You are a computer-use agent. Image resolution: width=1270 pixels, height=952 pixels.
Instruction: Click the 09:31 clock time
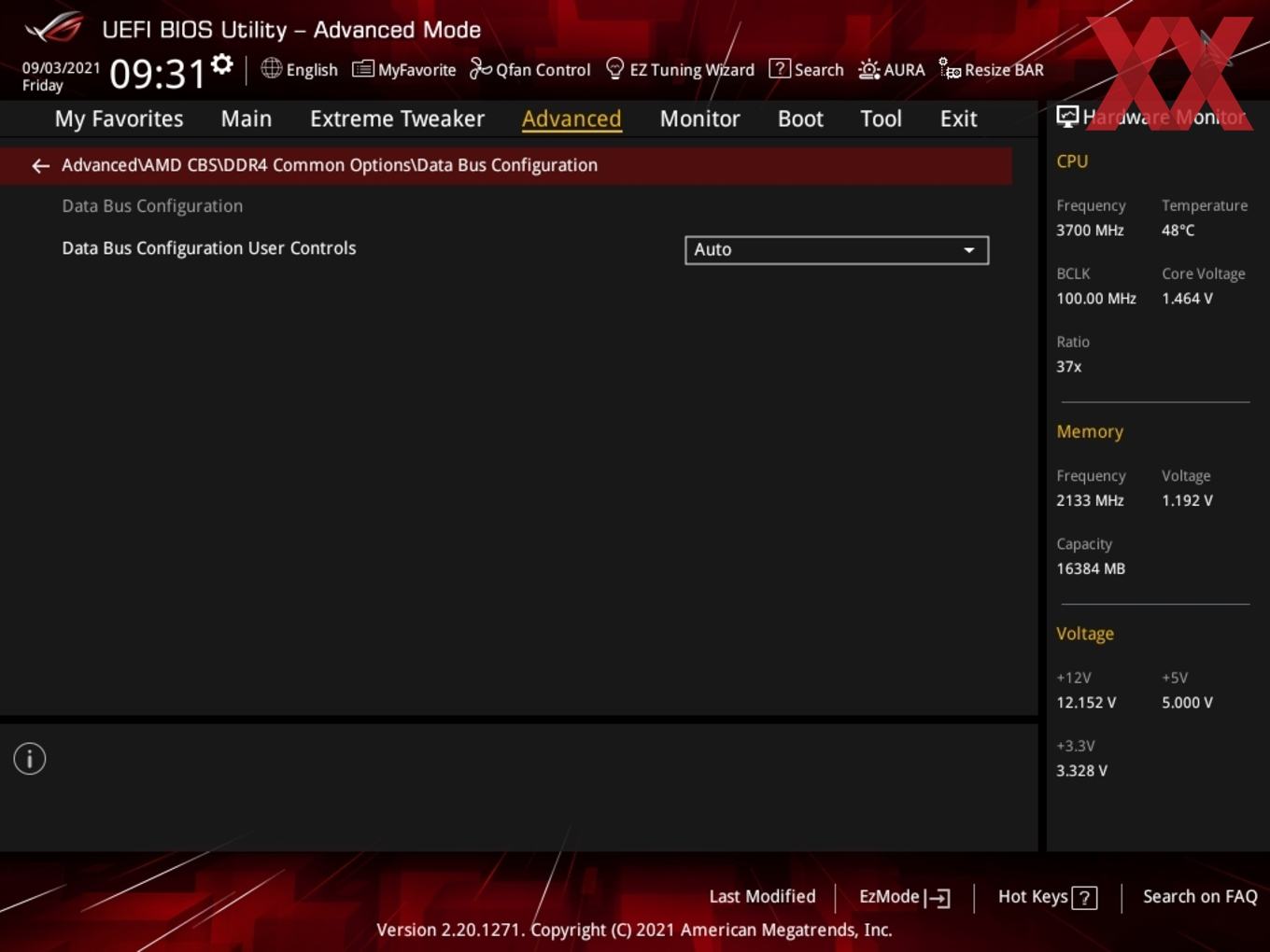point(157,74)
